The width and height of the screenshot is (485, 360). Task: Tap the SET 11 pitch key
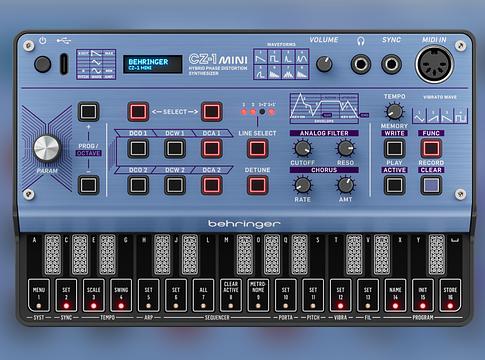(313, 295)
